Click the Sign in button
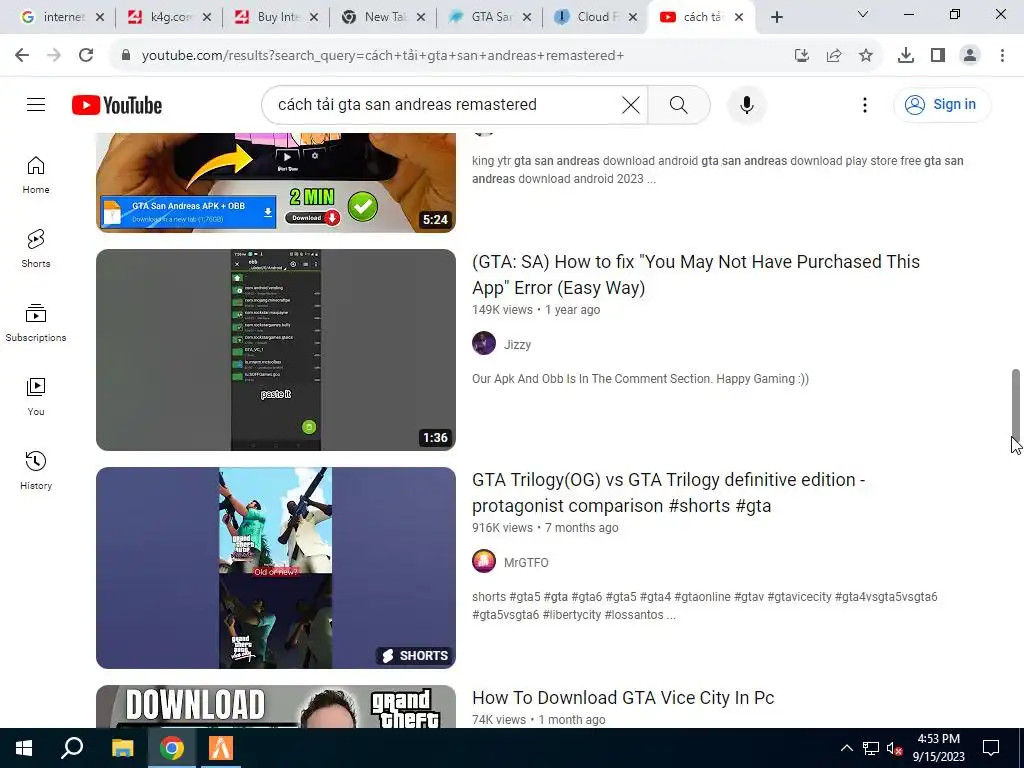Screen dimensions: 1024x768 point(942,104)
